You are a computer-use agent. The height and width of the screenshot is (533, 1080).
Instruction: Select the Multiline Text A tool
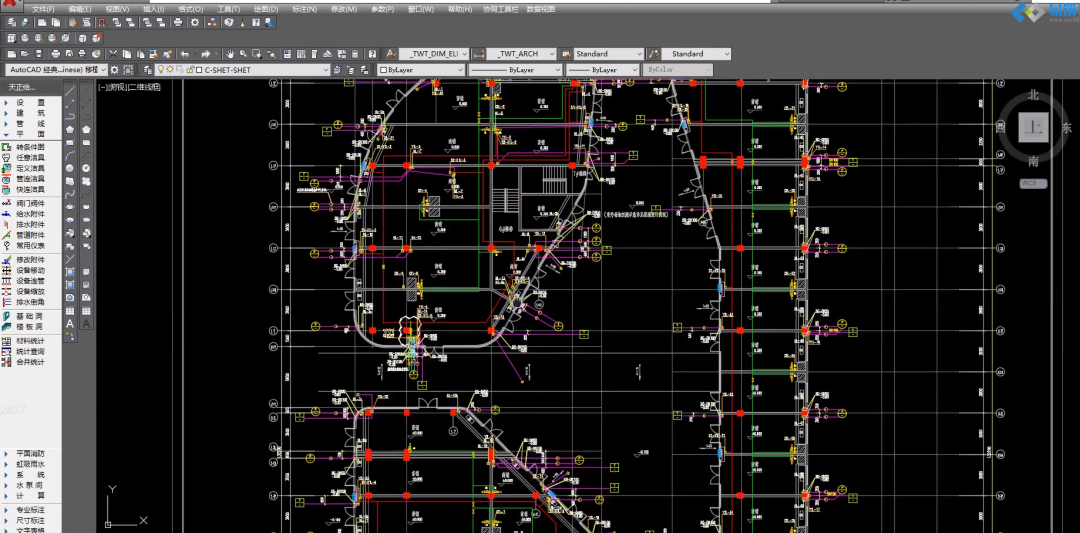pyautogui.click(x=70, y=323)
